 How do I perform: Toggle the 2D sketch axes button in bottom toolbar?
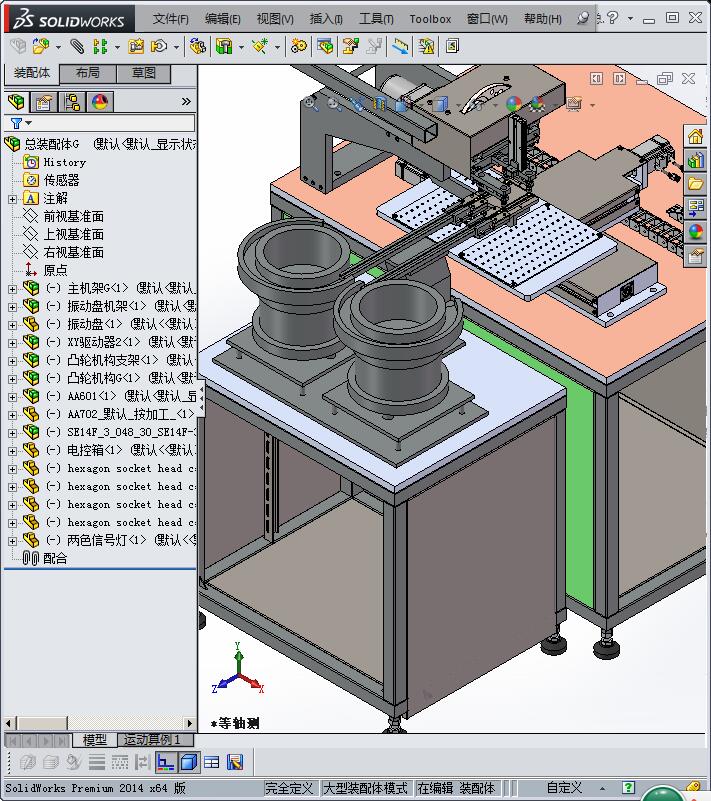tap(166, 762)
